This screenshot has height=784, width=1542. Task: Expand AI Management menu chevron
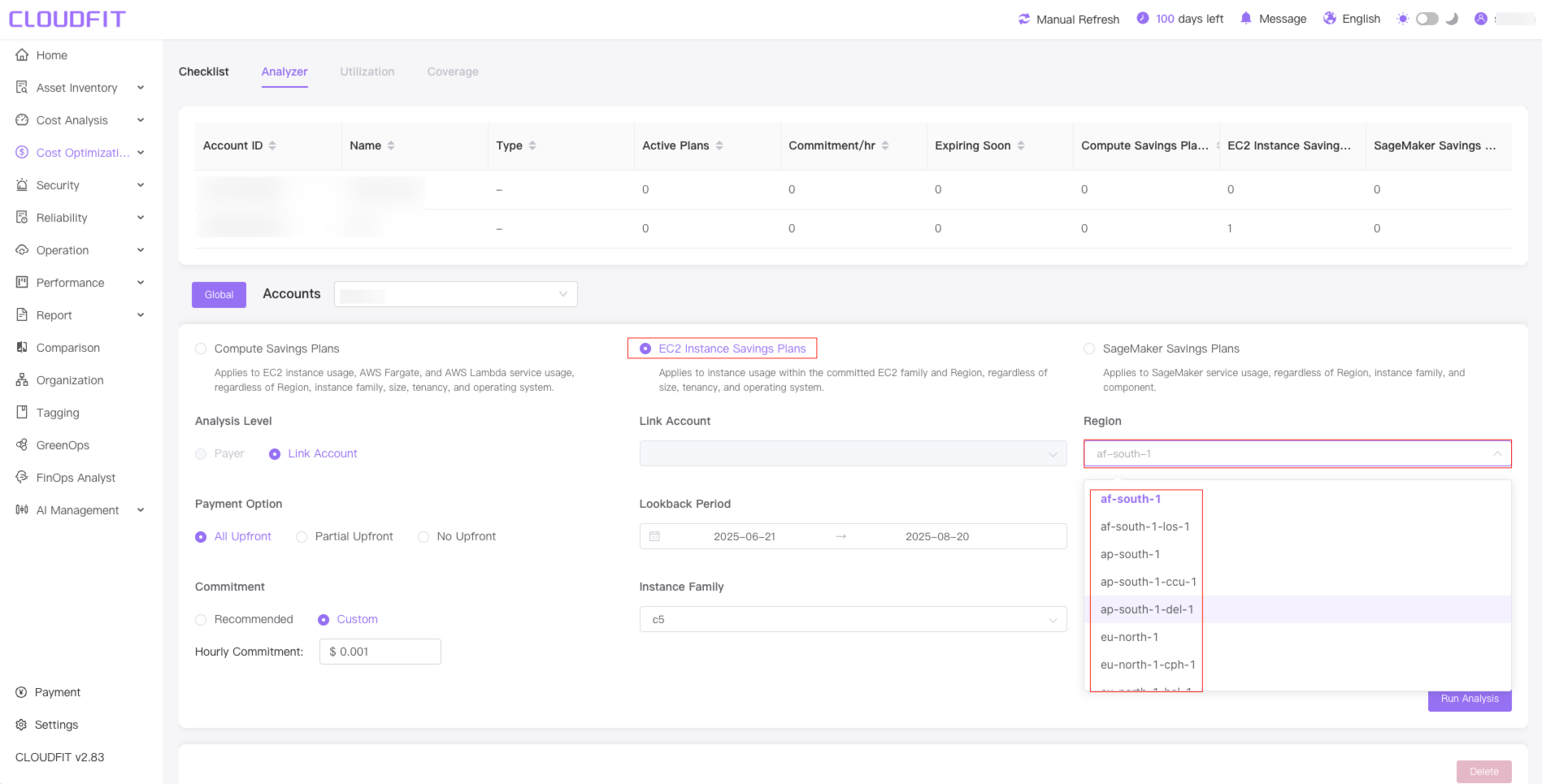click(141, 510)
